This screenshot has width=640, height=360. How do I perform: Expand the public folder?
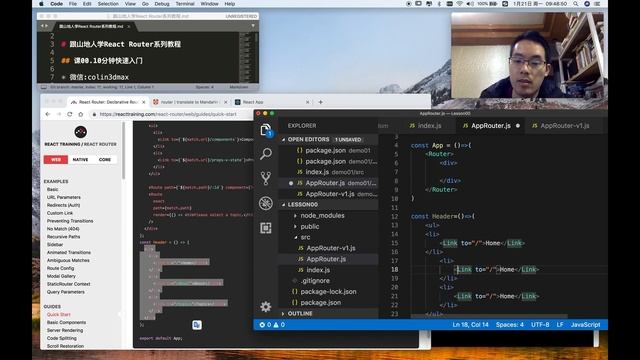pyautogui.click(x=310, y=227)
